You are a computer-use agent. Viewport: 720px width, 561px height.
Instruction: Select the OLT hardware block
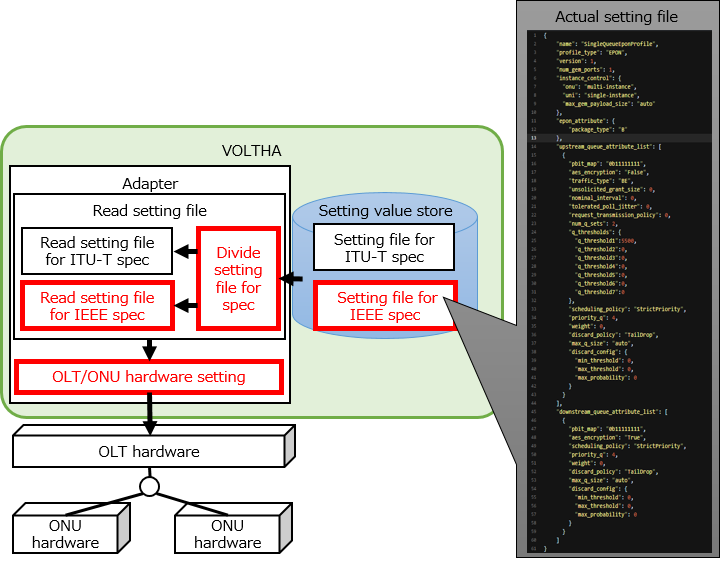(x=149, y=451)
